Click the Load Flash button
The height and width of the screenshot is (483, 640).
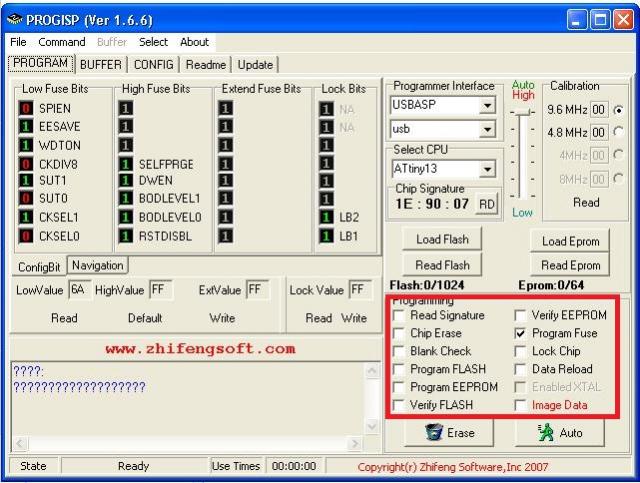click(x=442, y=240)
